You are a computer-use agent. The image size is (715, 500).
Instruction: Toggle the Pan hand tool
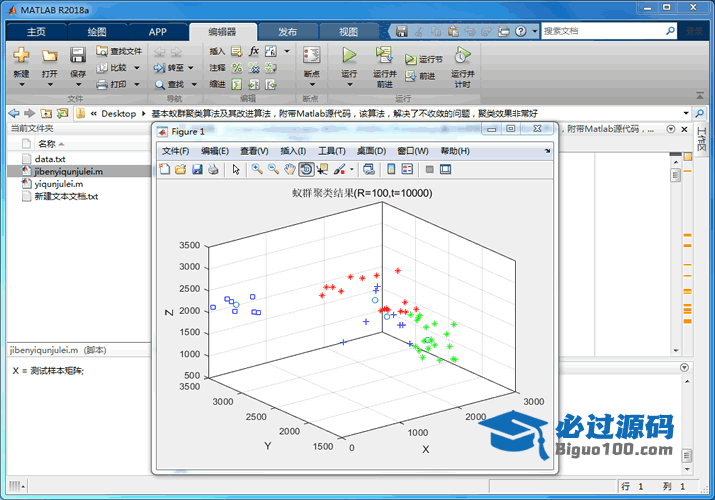(x=290, y=170)
